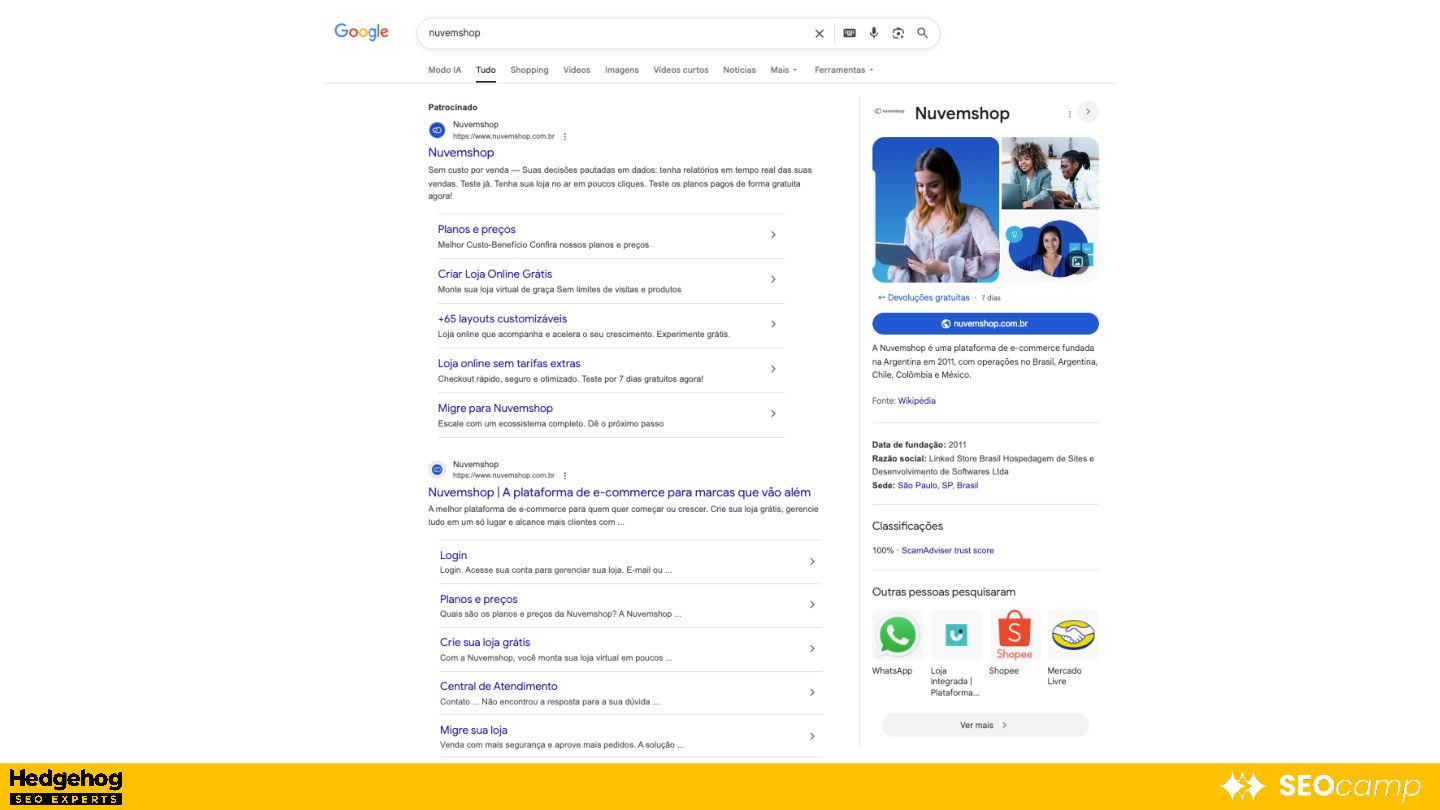Click the 'Ver mais' button

click(x=985, y=725)
